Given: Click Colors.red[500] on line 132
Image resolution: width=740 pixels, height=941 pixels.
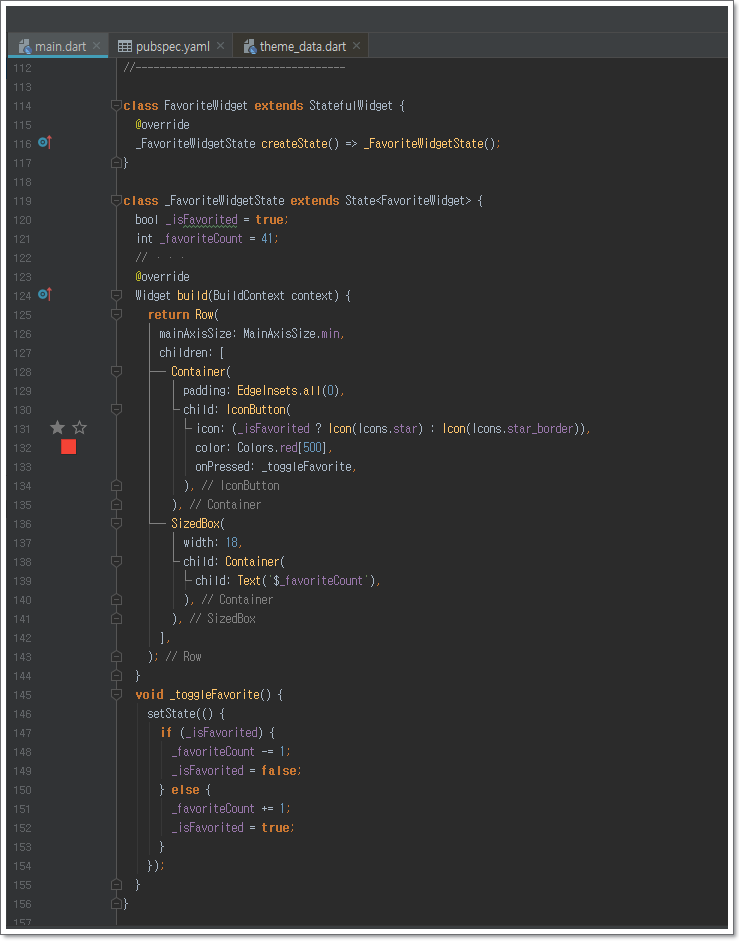Looking at the screenshot, I should [x=281, y=448].
